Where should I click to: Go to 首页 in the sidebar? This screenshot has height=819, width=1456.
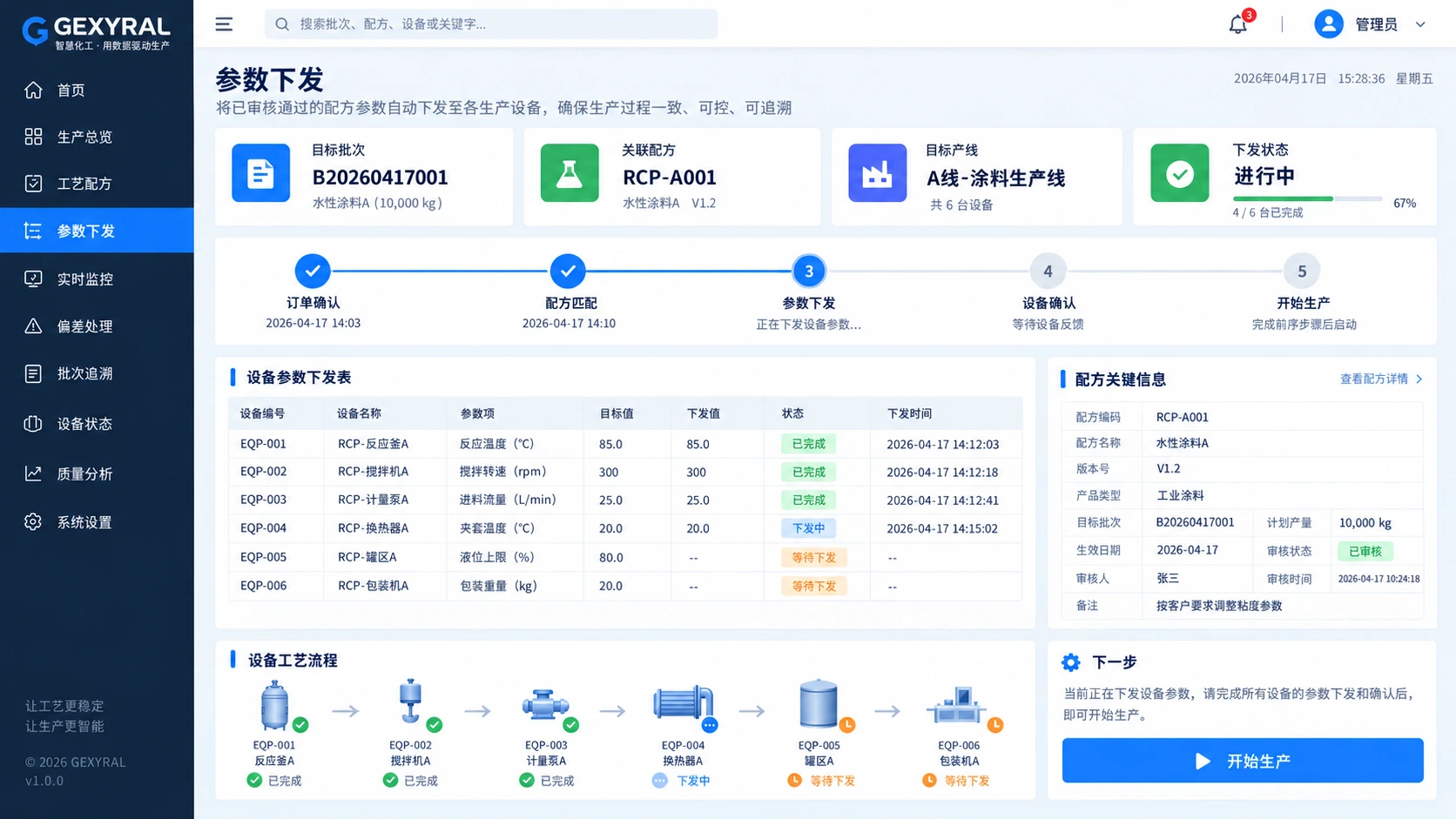pyautogui.click(x=97, y=91)
